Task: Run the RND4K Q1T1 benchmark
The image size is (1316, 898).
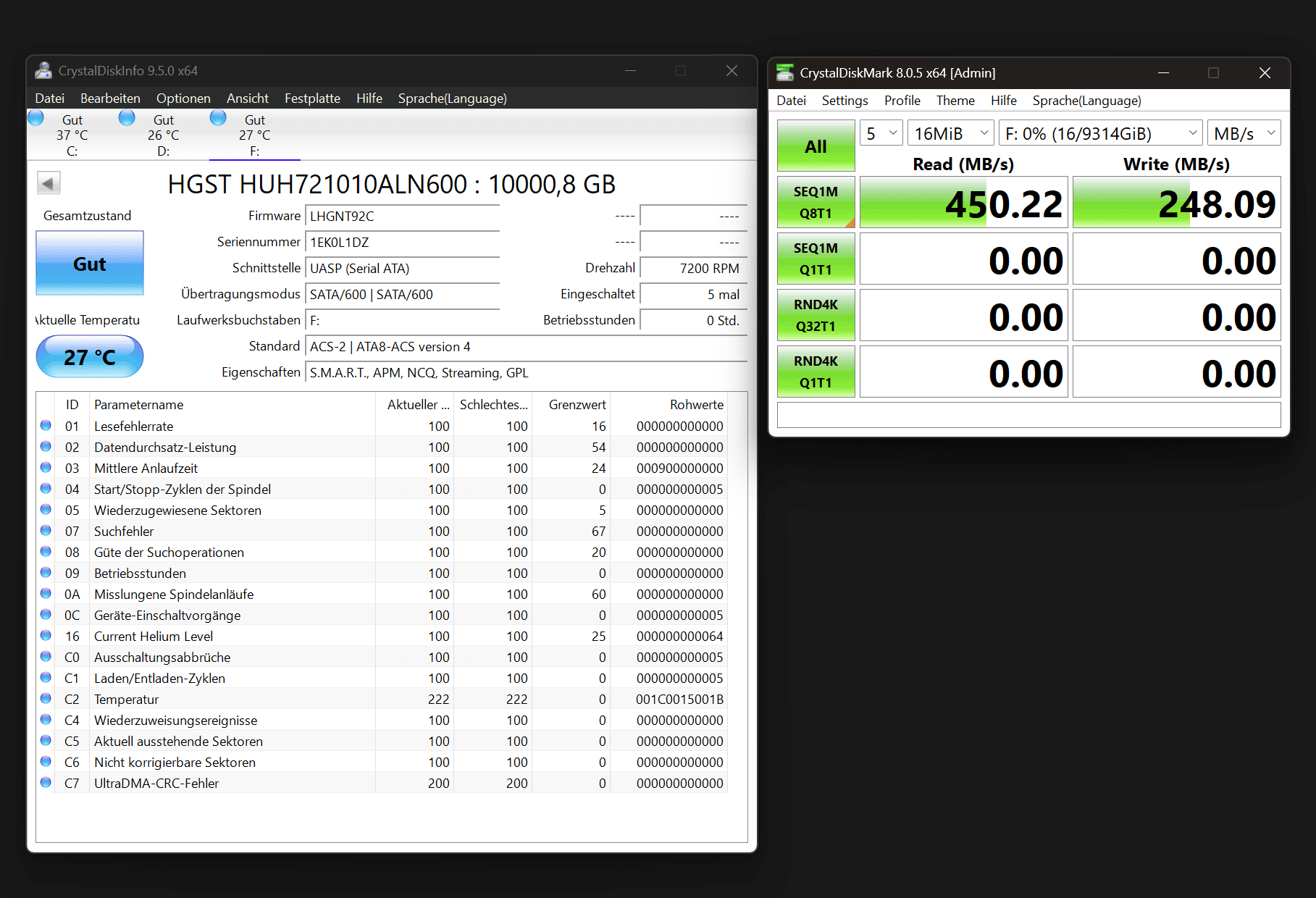Action: (x=816, y=372)
